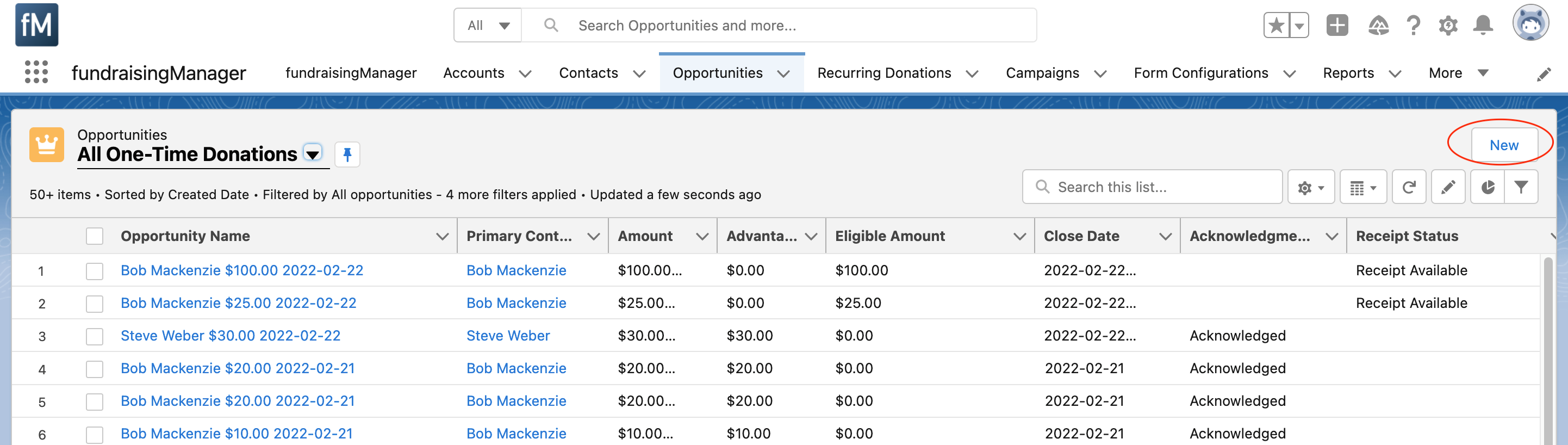Screen dimensions: 1568x445
Task: Tick the Steve Weber $30.00 row checkbox
Action: 95,336
